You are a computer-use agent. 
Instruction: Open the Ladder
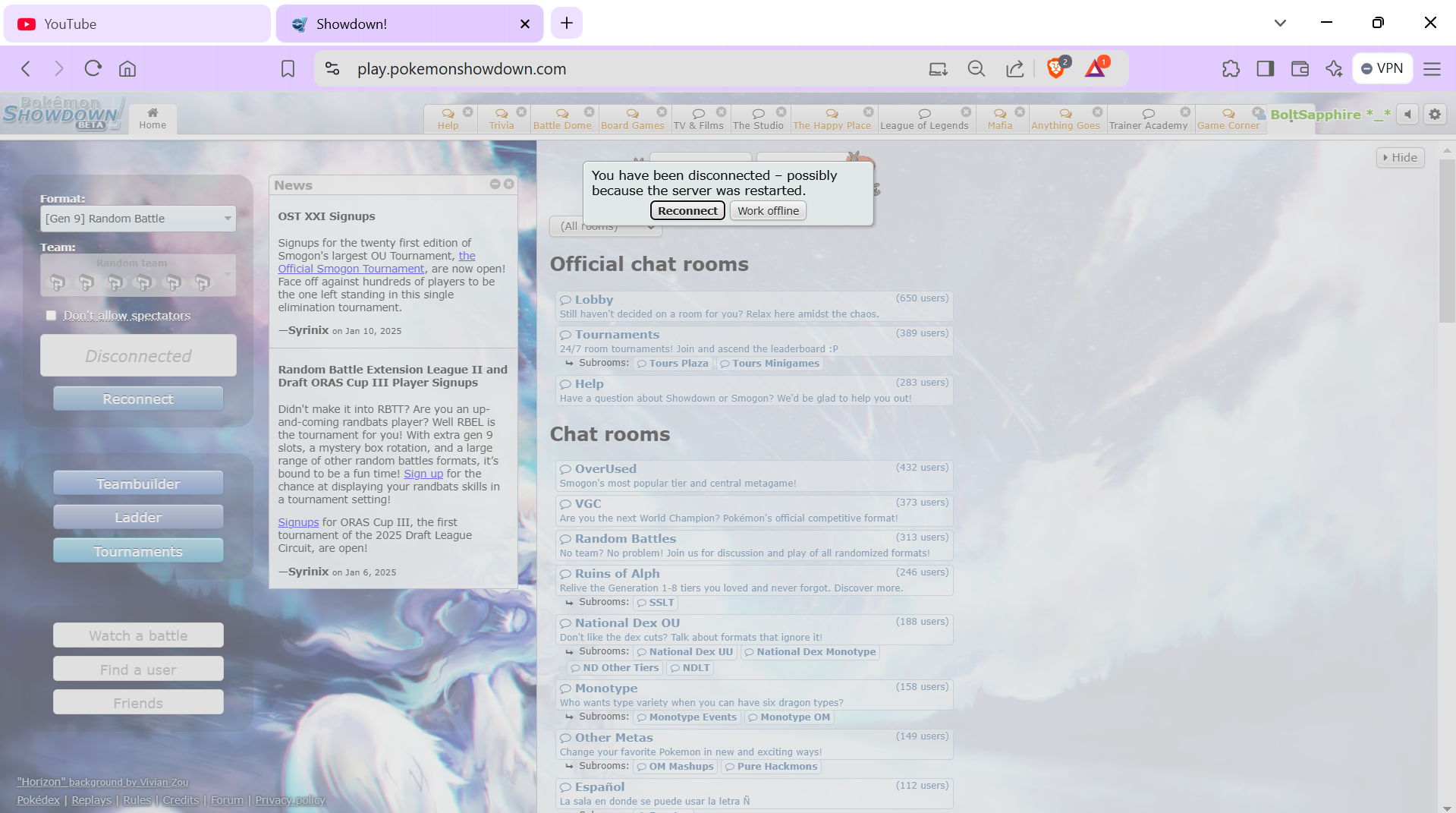click(x=138, y=517)
